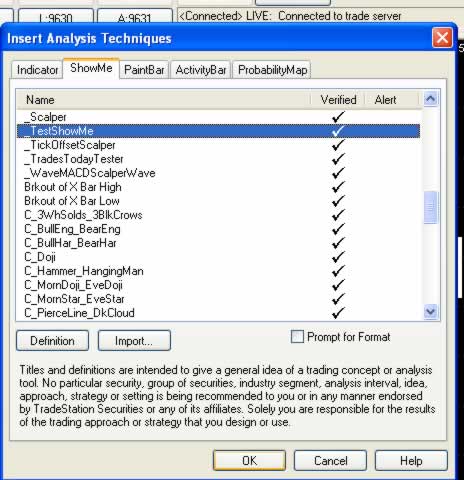The image size is (464, 480).
Task: Click the list scrollbar thumb
Action: (431, 207)
